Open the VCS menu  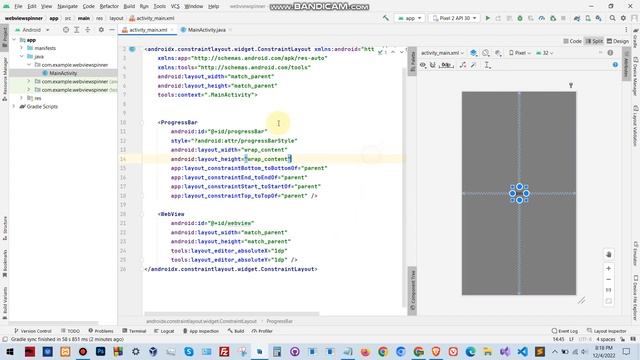[x=175, y=7]
